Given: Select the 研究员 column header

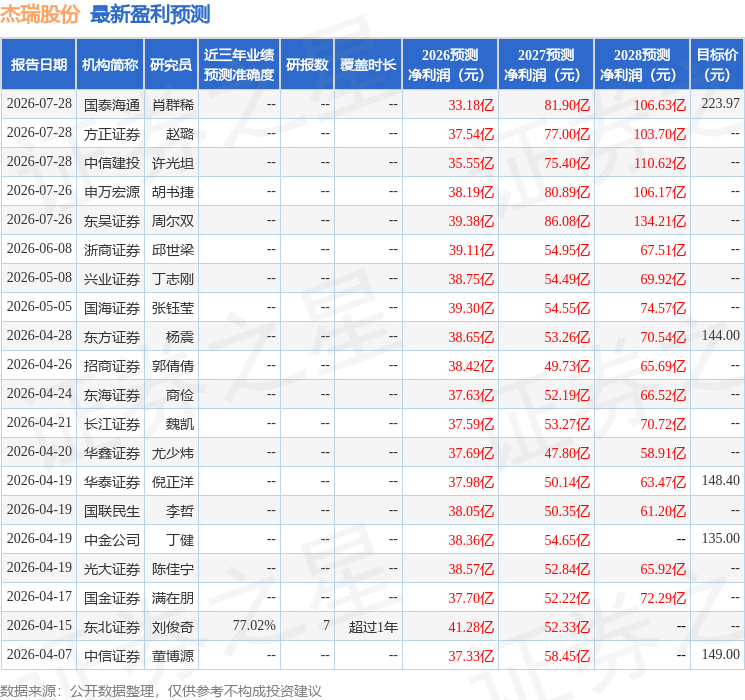Looking at the screenshot, I should pyautogui.click(x=171, y=65).
